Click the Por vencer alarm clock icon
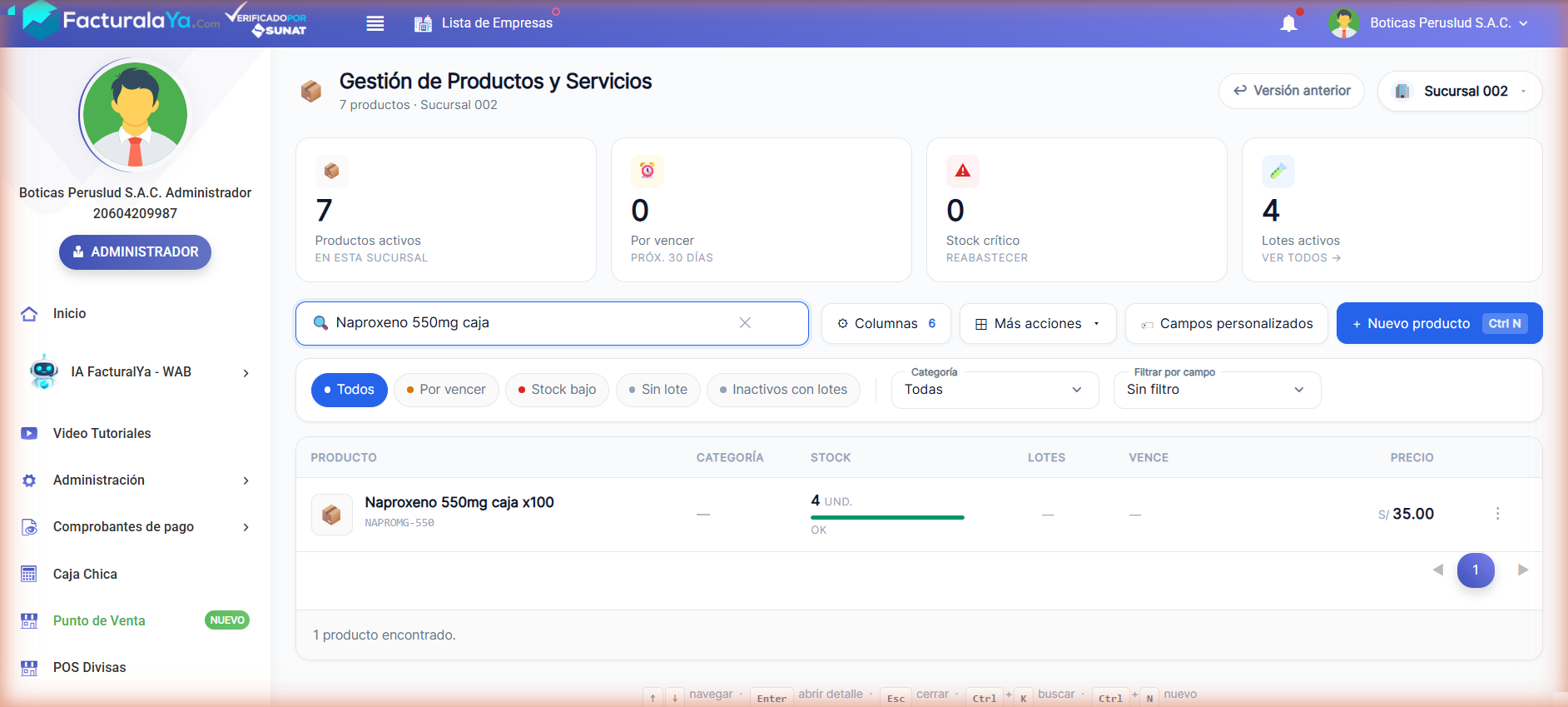Viewport: 1568px width, 707px height. [x=648, y=171]
